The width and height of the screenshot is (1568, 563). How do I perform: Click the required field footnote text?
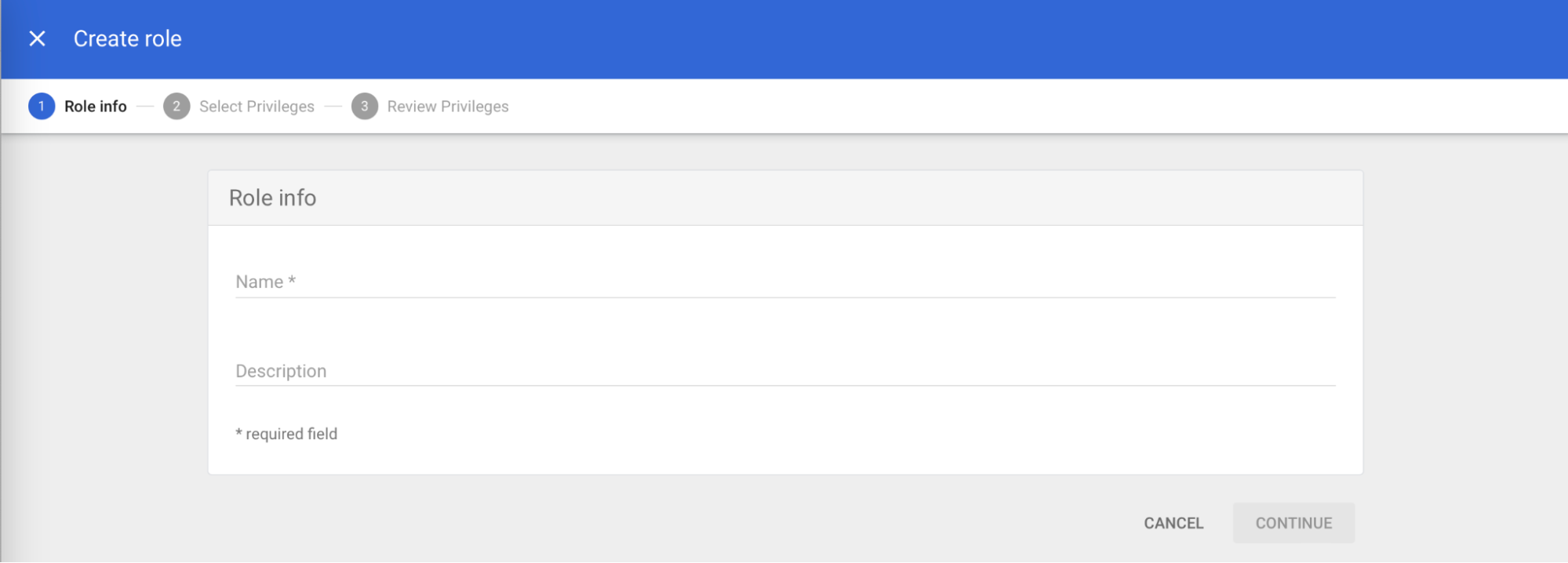[x=287, y=434]
